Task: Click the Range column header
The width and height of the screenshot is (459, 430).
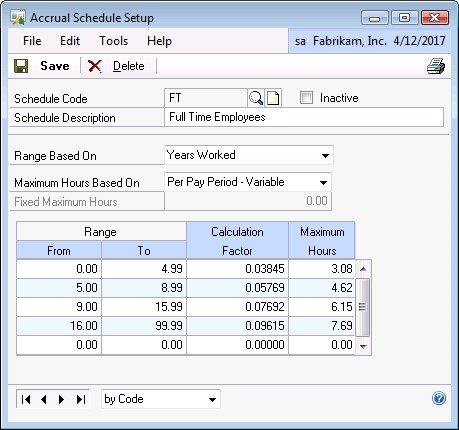Action: (101, 231)
